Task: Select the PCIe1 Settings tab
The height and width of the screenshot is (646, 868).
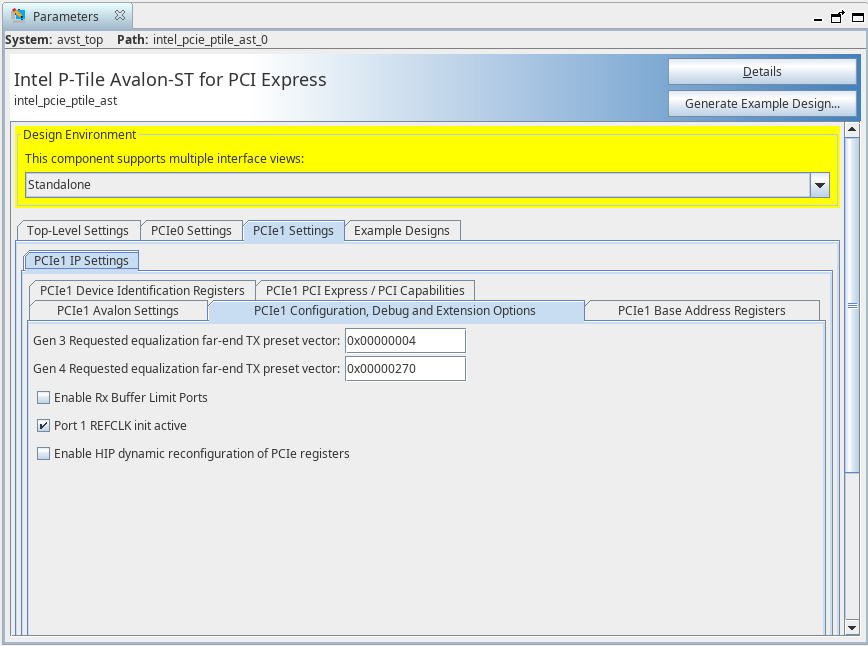Action: pyautogui.click(x=293, y=231)
